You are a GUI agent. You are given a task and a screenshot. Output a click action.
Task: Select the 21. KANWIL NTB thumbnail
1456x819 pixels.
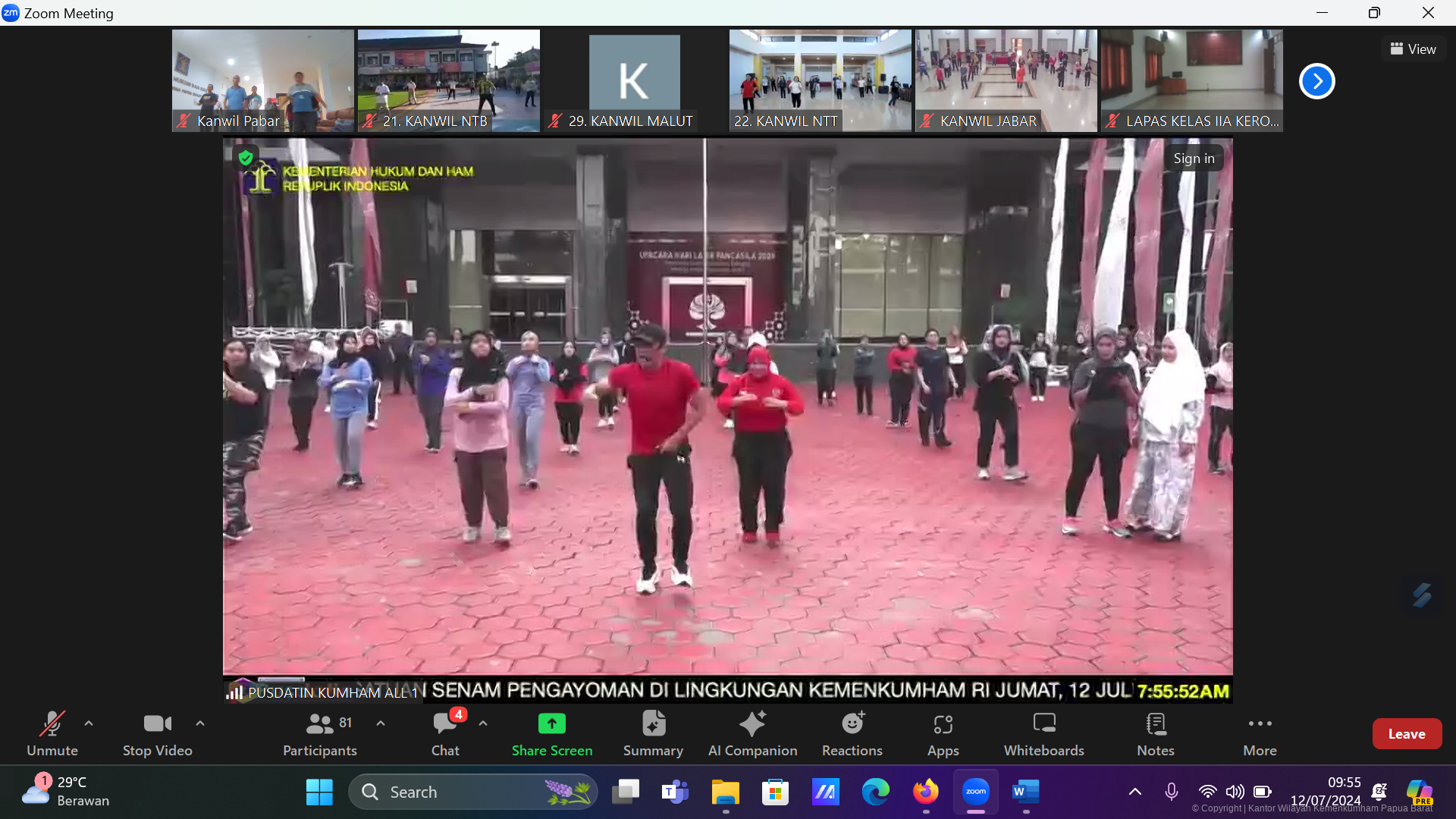click(x=448, y=80)
